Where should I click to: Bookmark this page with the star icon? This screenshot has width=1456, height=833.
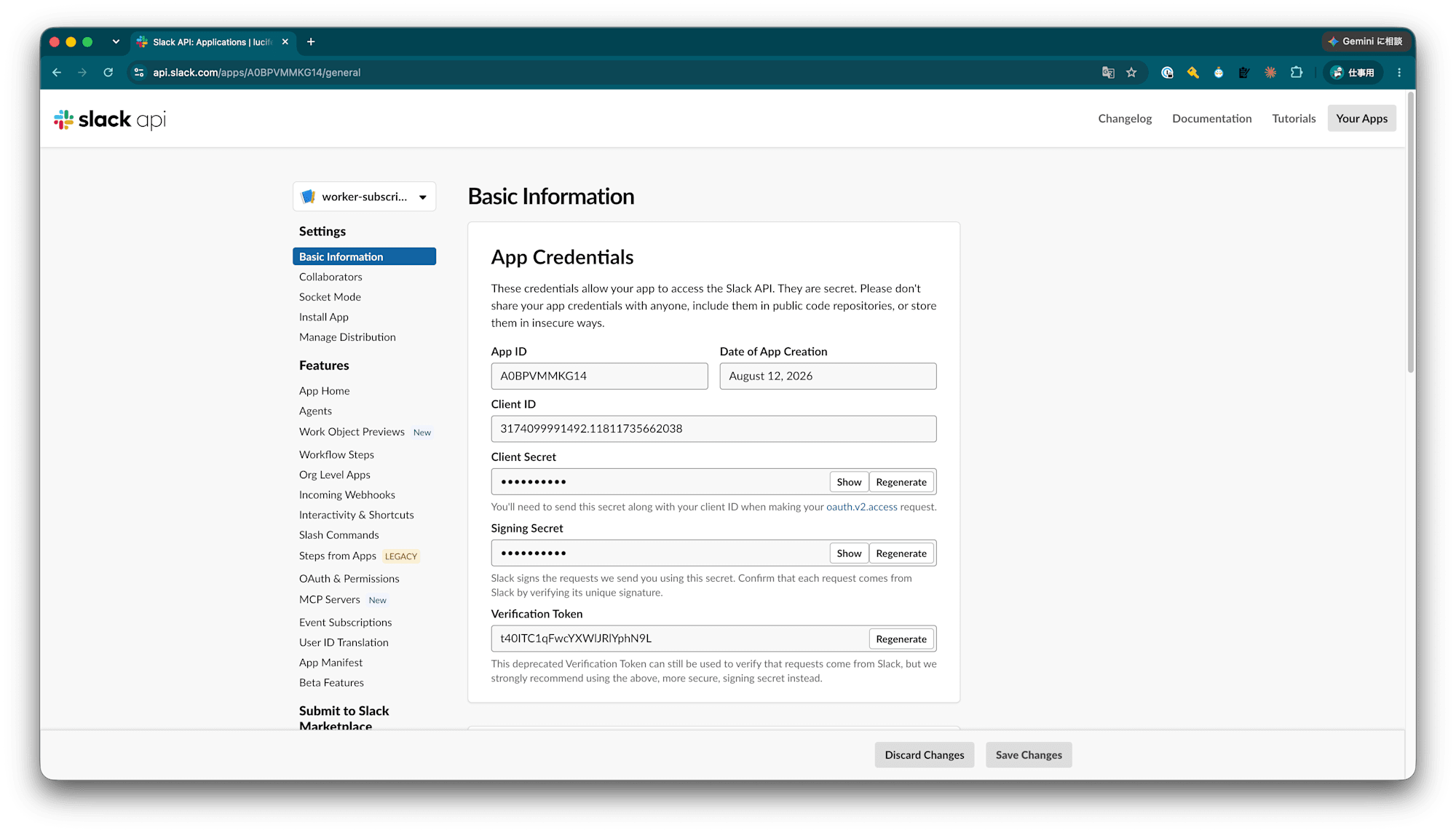coord(1131,73)
